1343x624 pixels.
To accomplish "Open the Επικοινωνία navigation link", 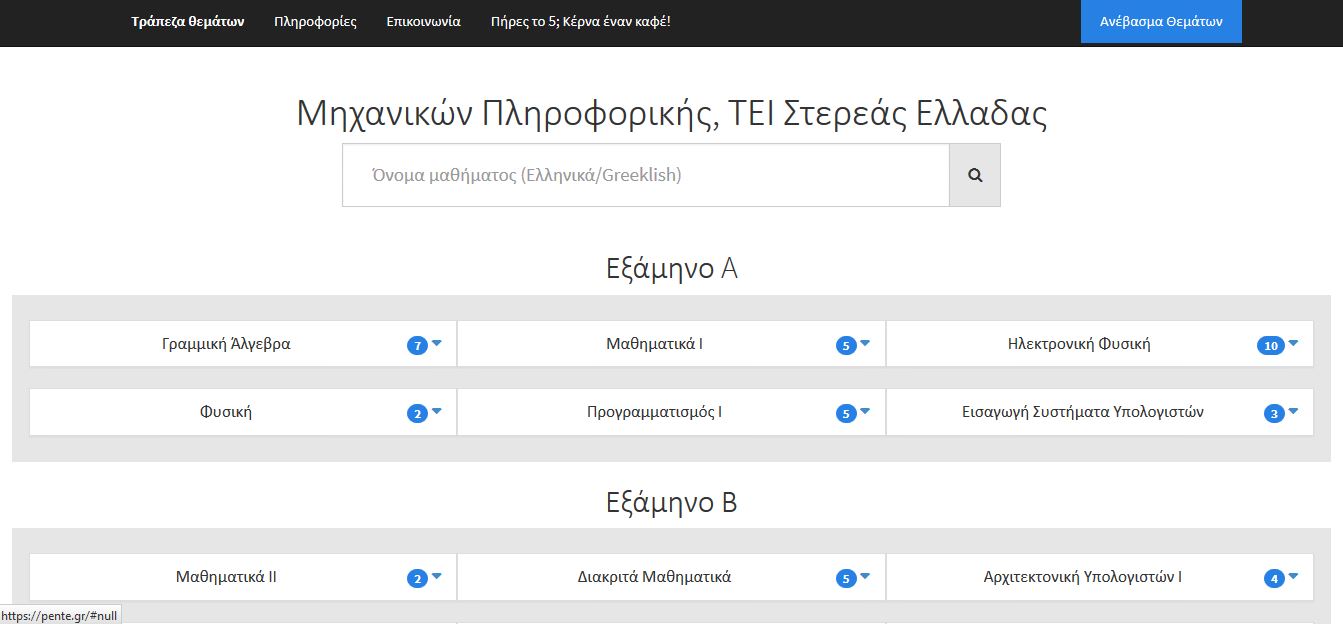I will coord(423,21).
